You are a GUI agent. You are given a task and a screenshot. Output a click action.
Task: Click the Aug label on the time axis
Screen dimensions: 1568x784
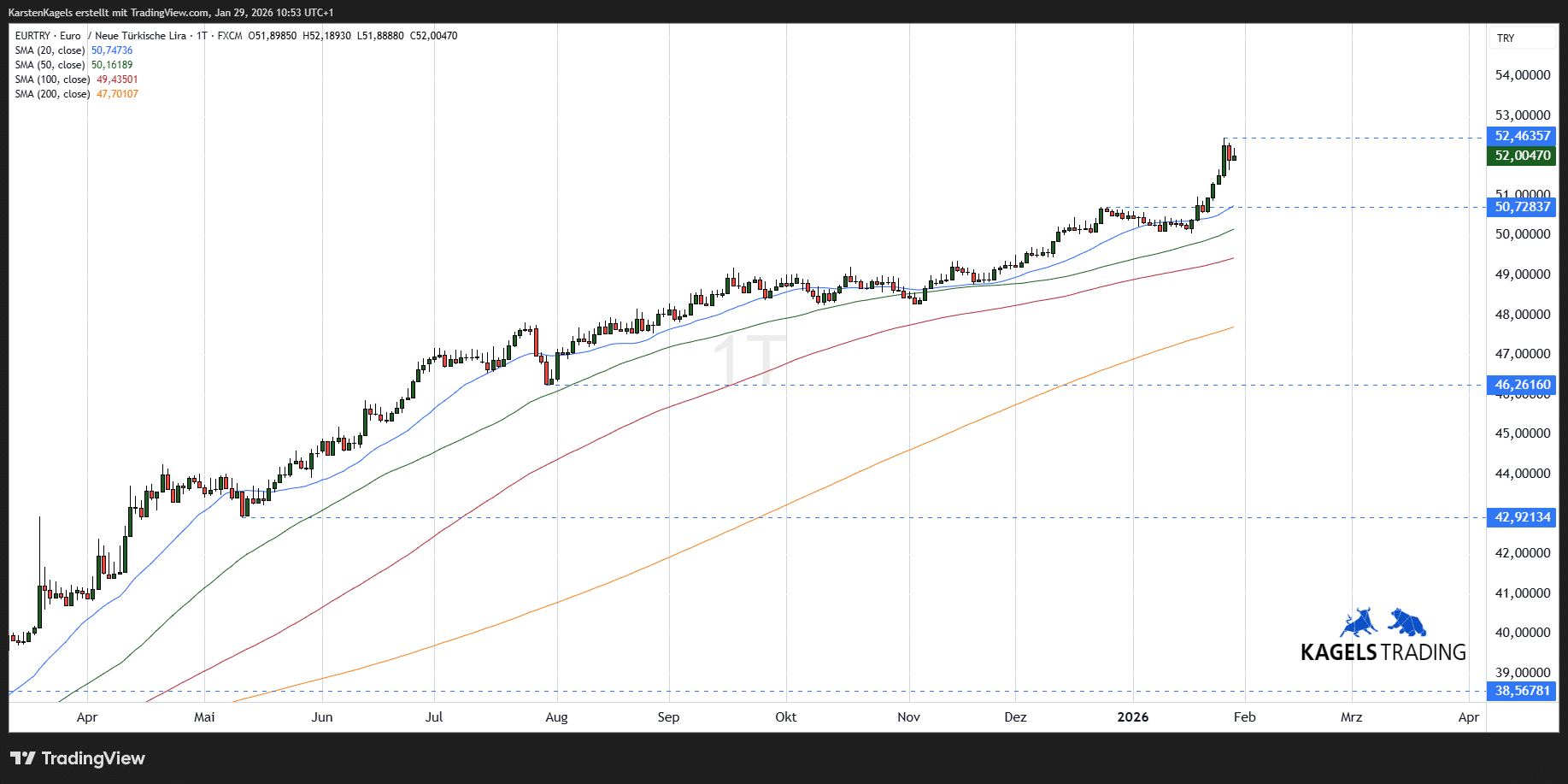tap(556, 717)
